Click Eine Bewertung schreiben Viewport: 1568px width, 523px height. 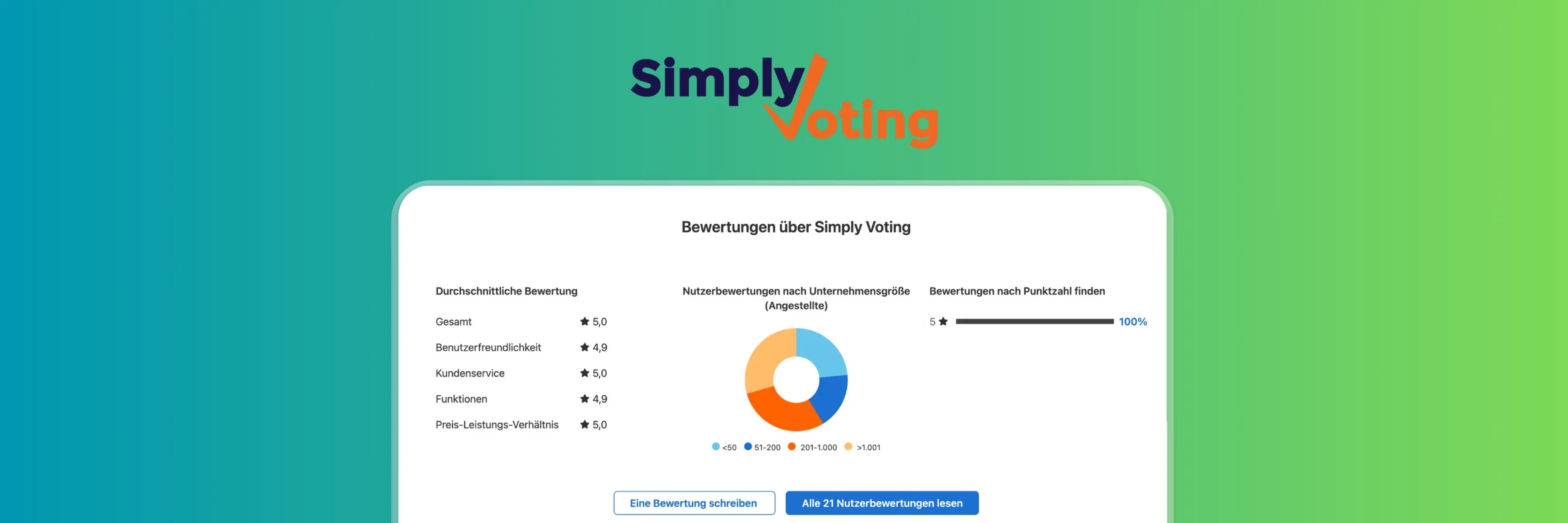[693, 503]
